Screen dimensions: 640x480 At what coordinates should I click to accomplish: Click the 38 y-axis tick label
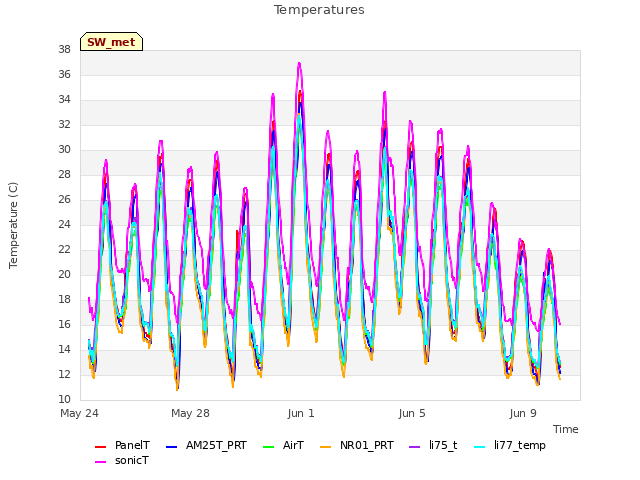[64, 50]
